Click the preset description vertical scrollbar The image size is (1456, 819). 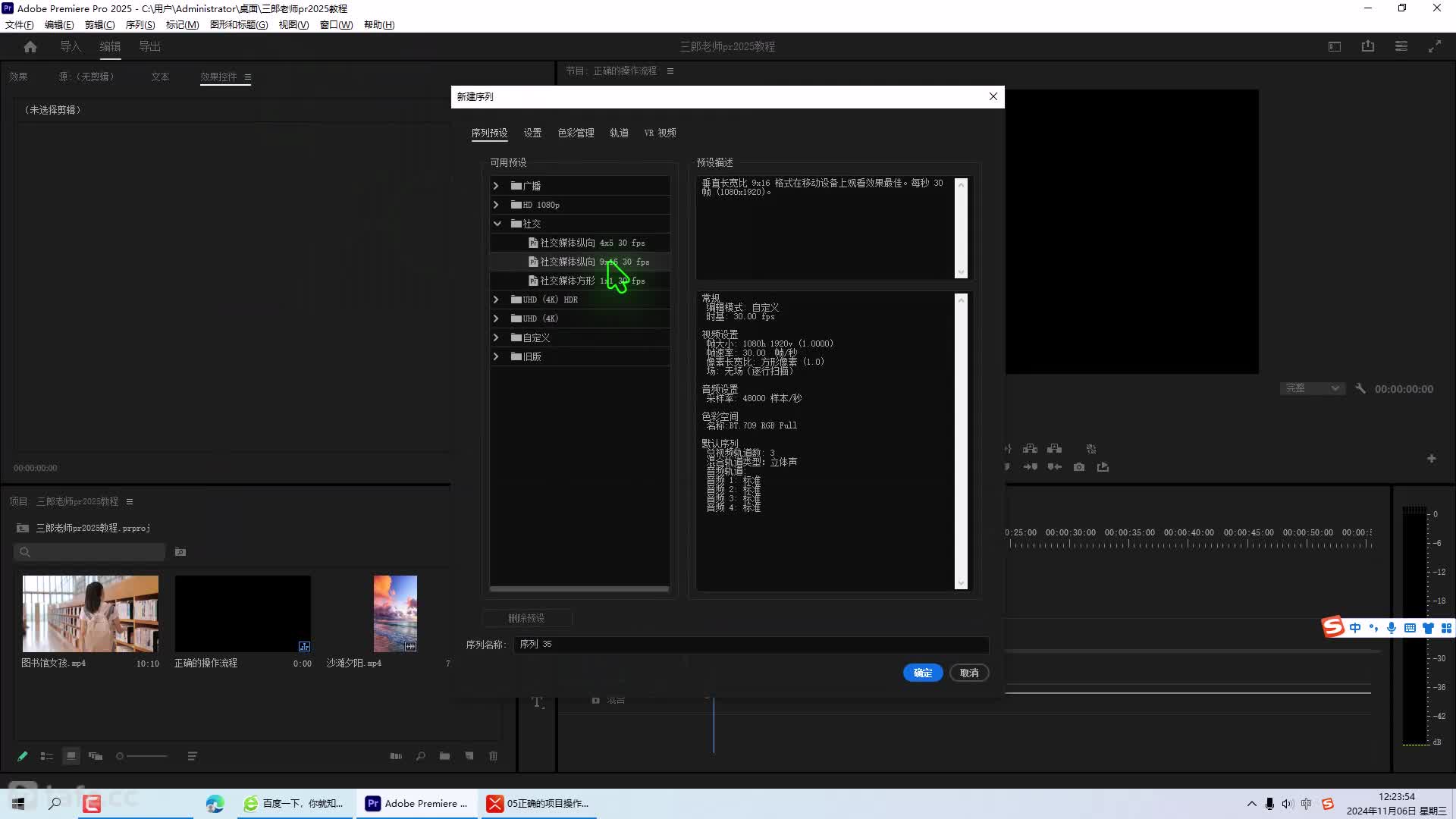(x=961, y=227)
